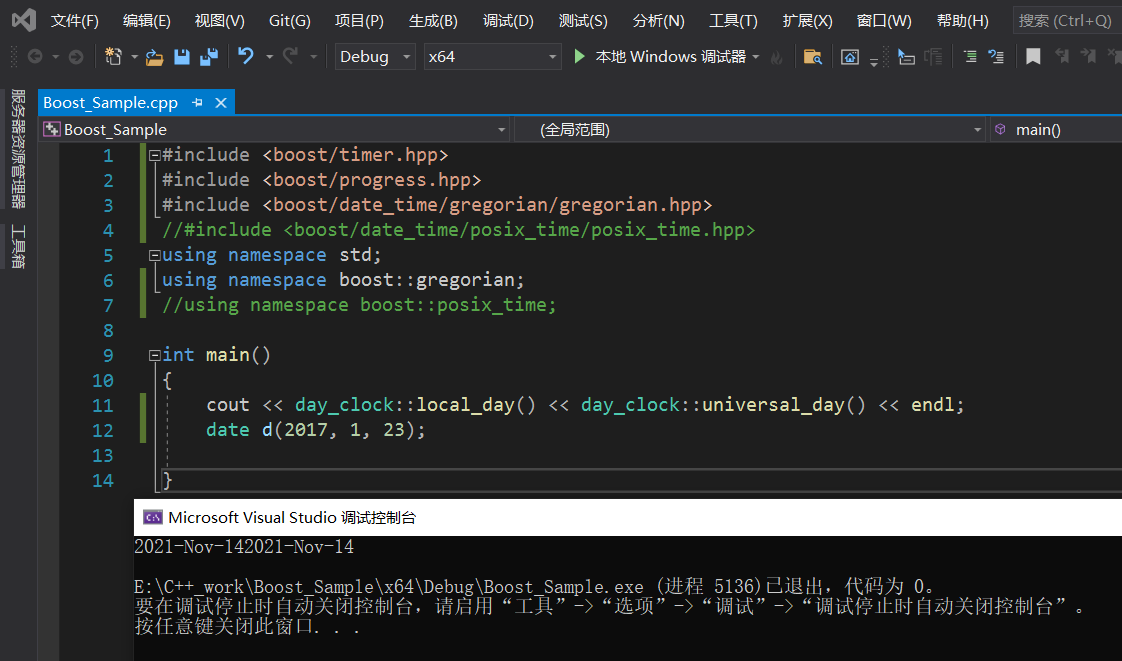Screen dimensions: 1122x661
Task: Click the Redo arrow icon
Action: (290, 55)
